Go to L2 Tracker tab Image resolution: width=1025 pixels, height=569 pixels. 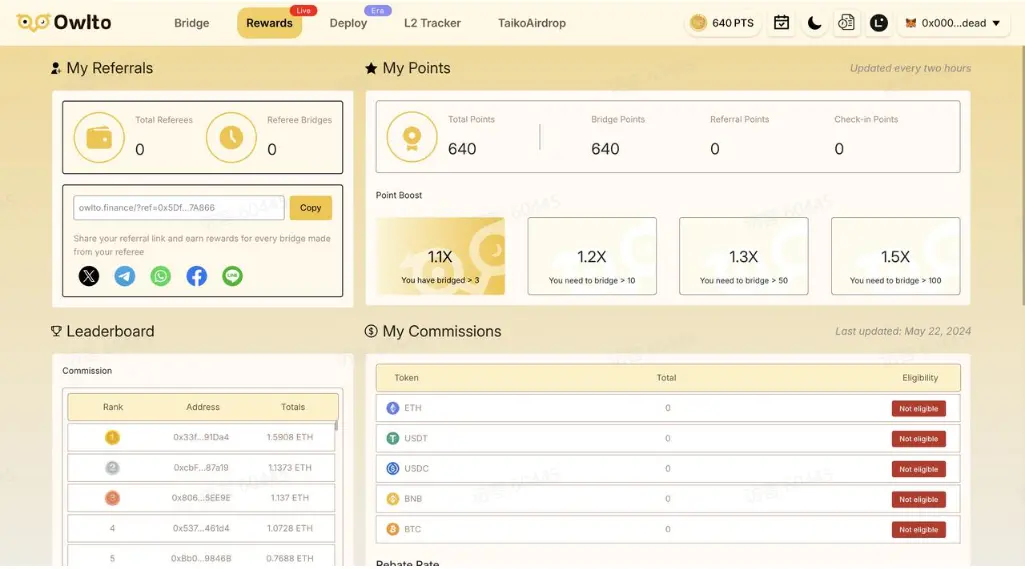(x=432, y=23)
